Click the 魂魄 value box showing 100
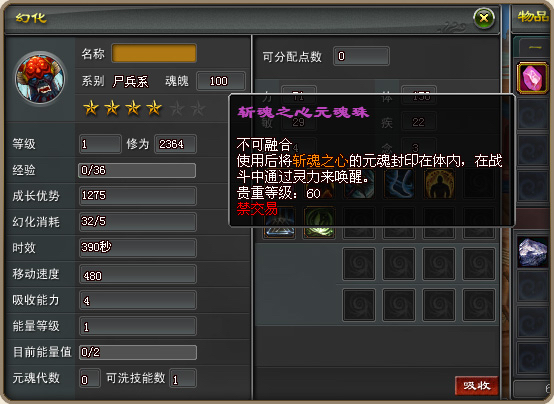Screen dimensions: 554x404 click(x=221, y=81)
